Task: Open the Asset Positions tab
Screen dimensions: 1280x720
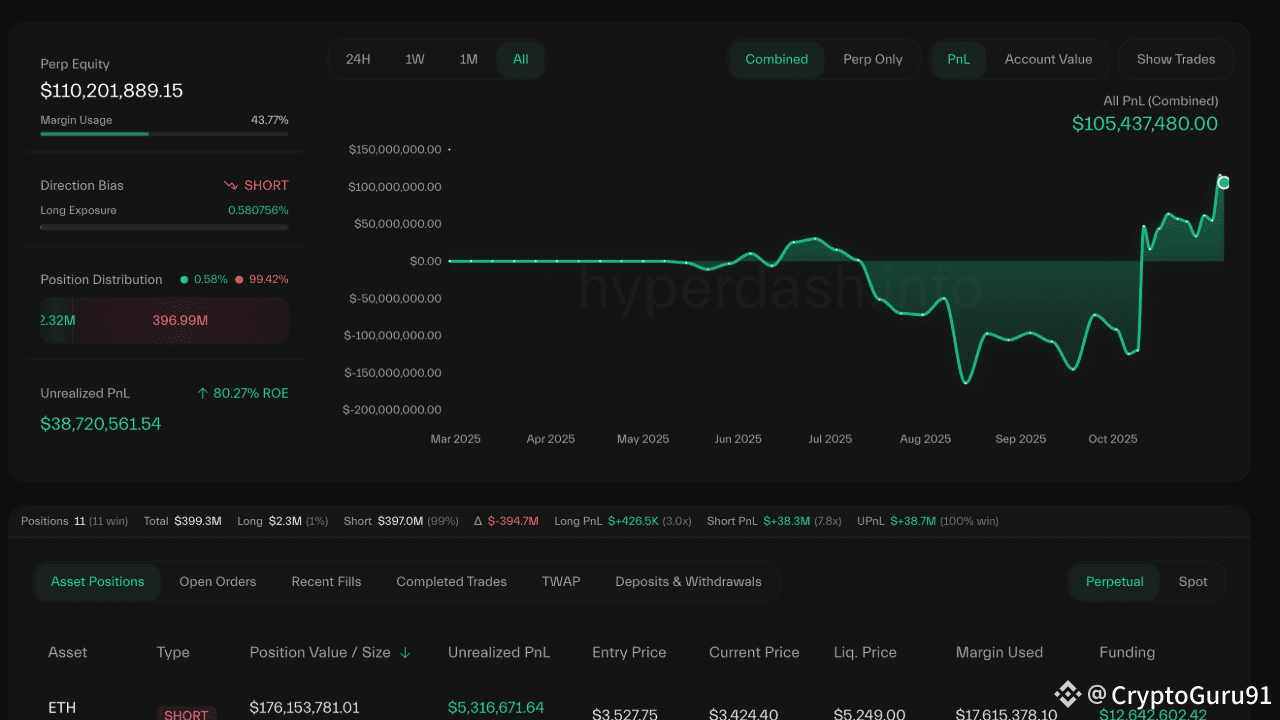Action: click(x=98, y=581)
